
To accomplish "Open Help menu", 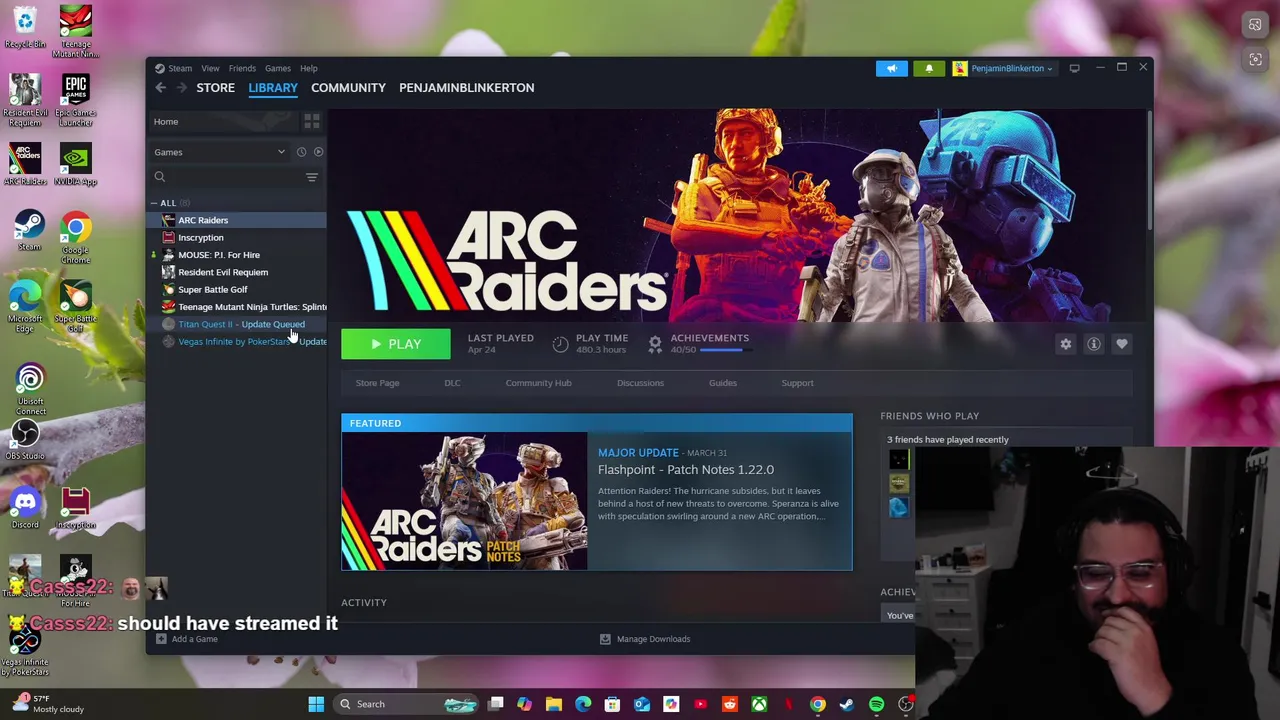I will pos(309,68).
